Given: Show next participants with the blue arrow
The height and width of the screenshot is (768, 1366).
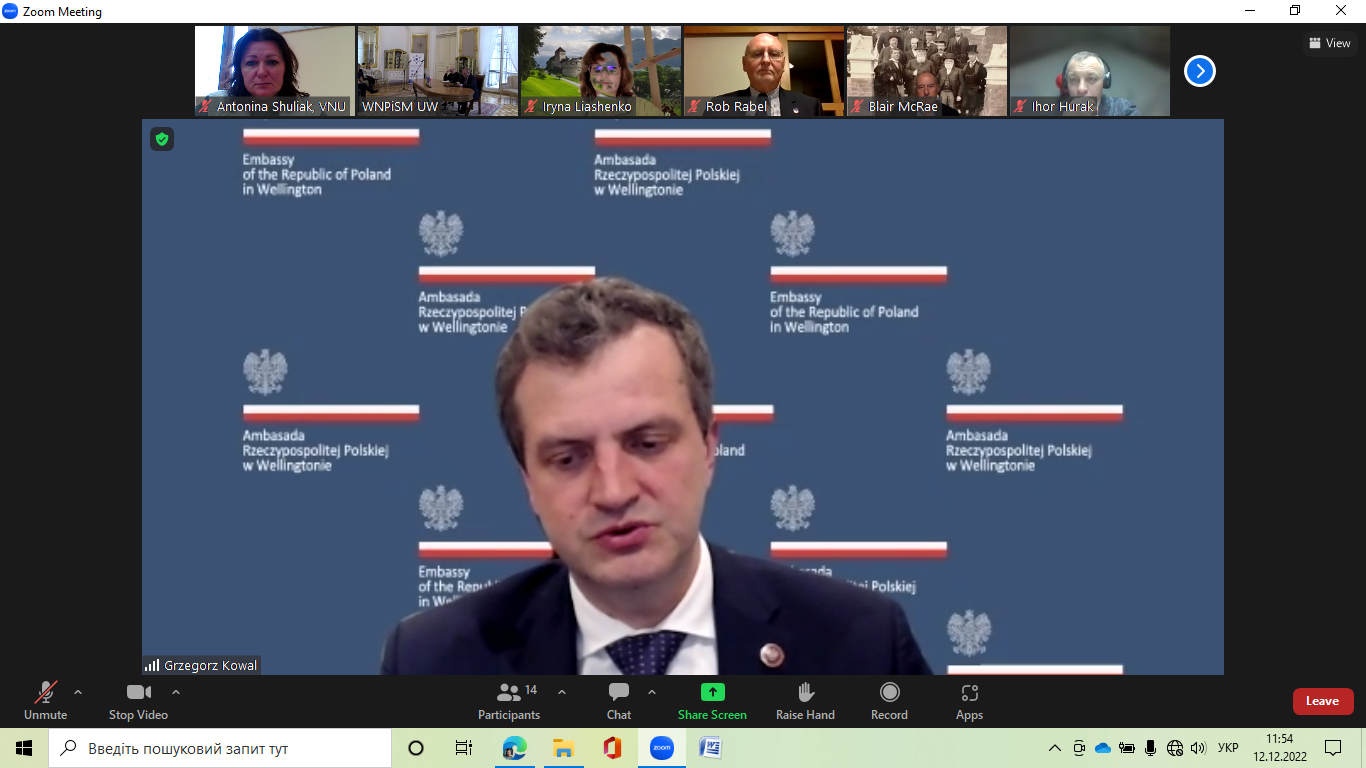Looking at the screenshot, I should [1200, 71].
